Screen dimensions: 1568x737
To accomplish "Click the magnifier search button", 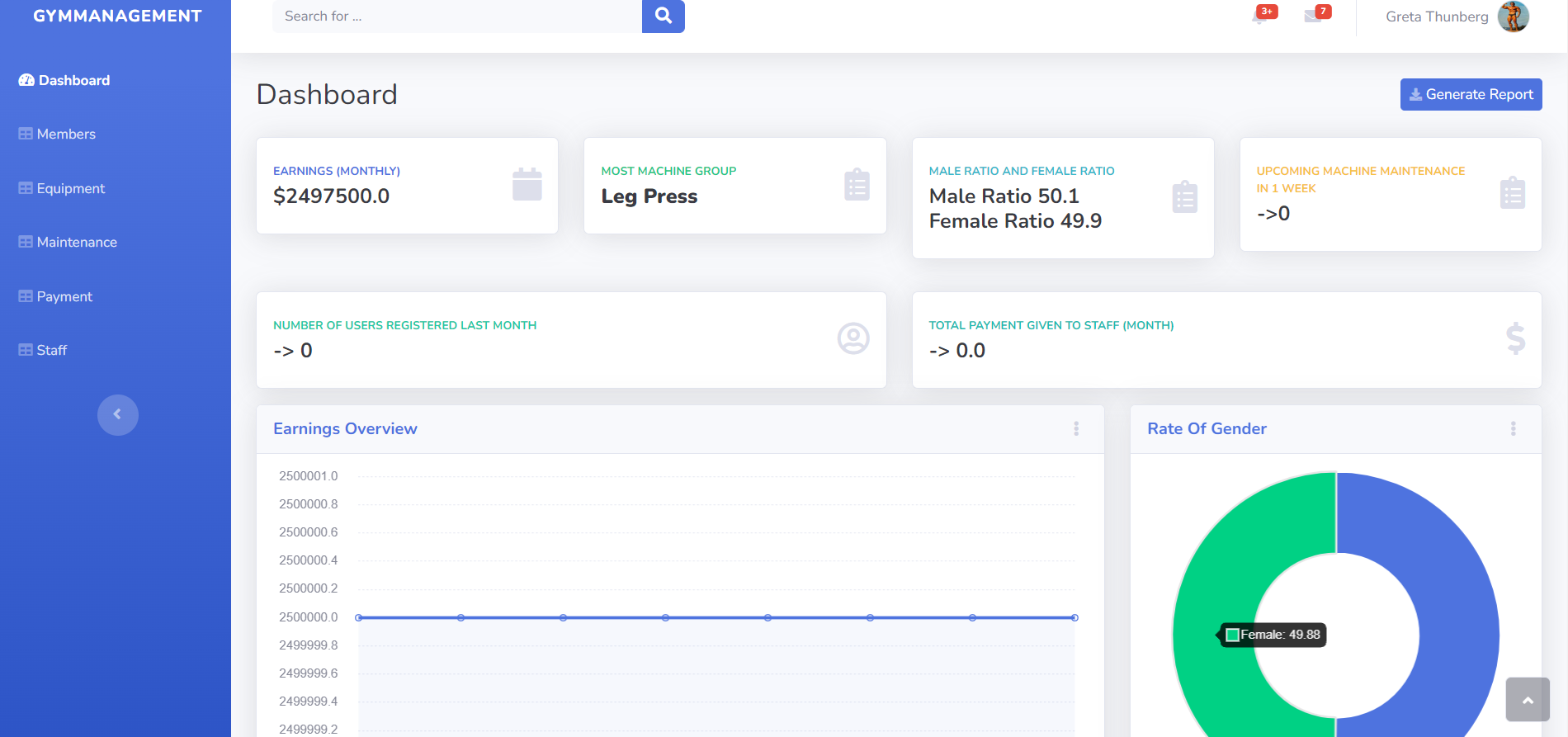I will click(x=664, y=16).
